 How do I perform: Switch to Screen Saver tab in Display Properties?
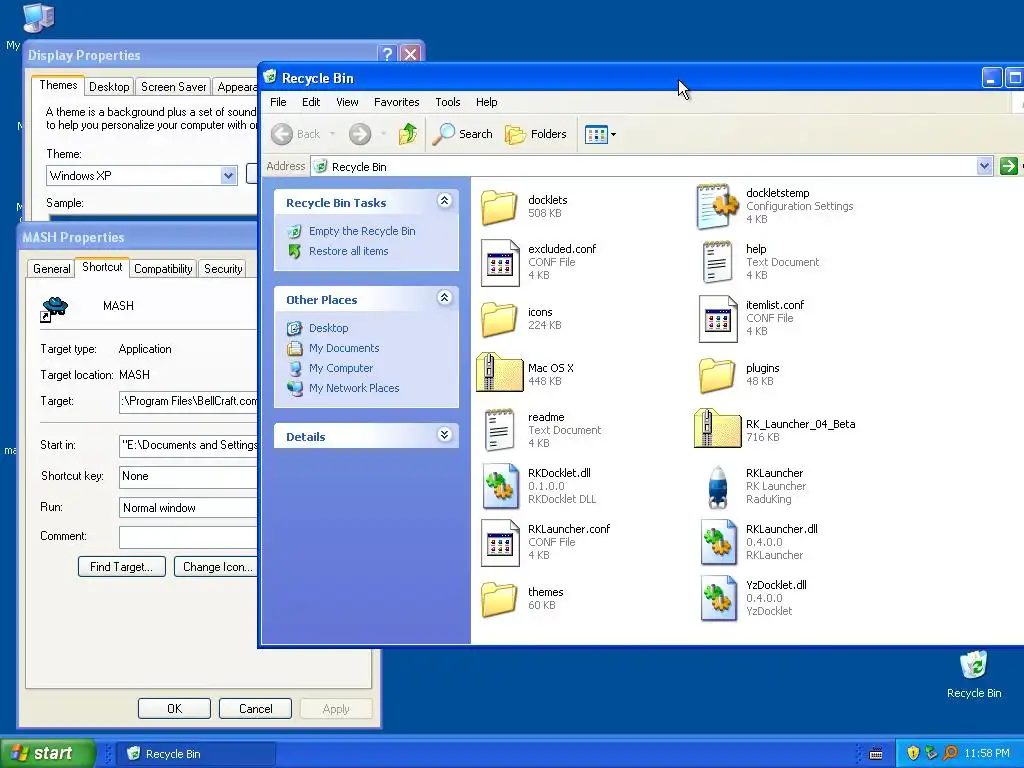pyautogui.click(x=173, y=87)
